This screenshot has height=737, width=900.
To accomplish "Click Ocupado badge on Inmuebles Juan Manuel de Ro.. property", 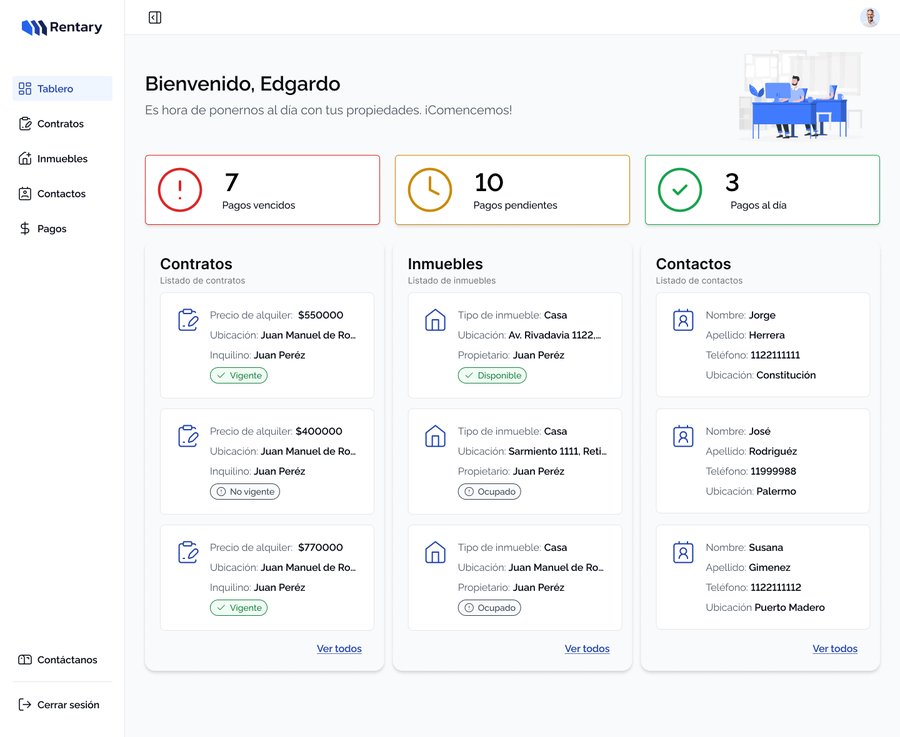I will [x=490, y=608].
